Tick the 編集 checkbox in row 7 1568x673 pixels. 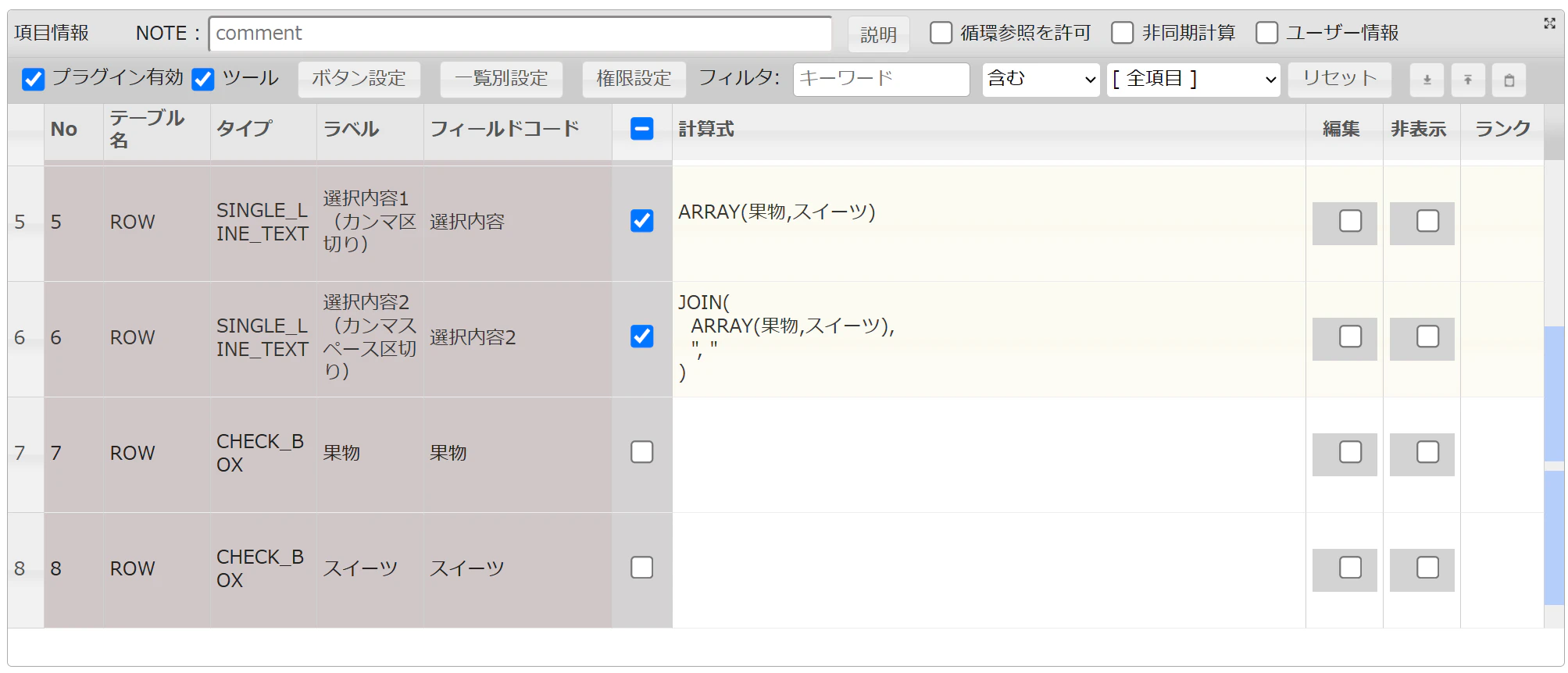coord(1351,452)
